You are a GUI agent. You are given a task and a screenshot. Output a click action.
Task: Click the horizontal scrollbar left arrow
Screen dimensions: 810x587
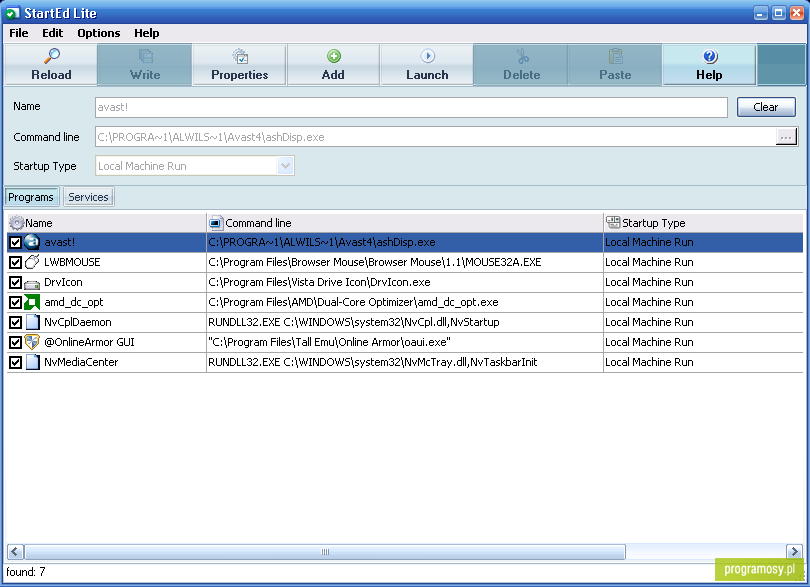pyautogui.click(x=15, y=552)
